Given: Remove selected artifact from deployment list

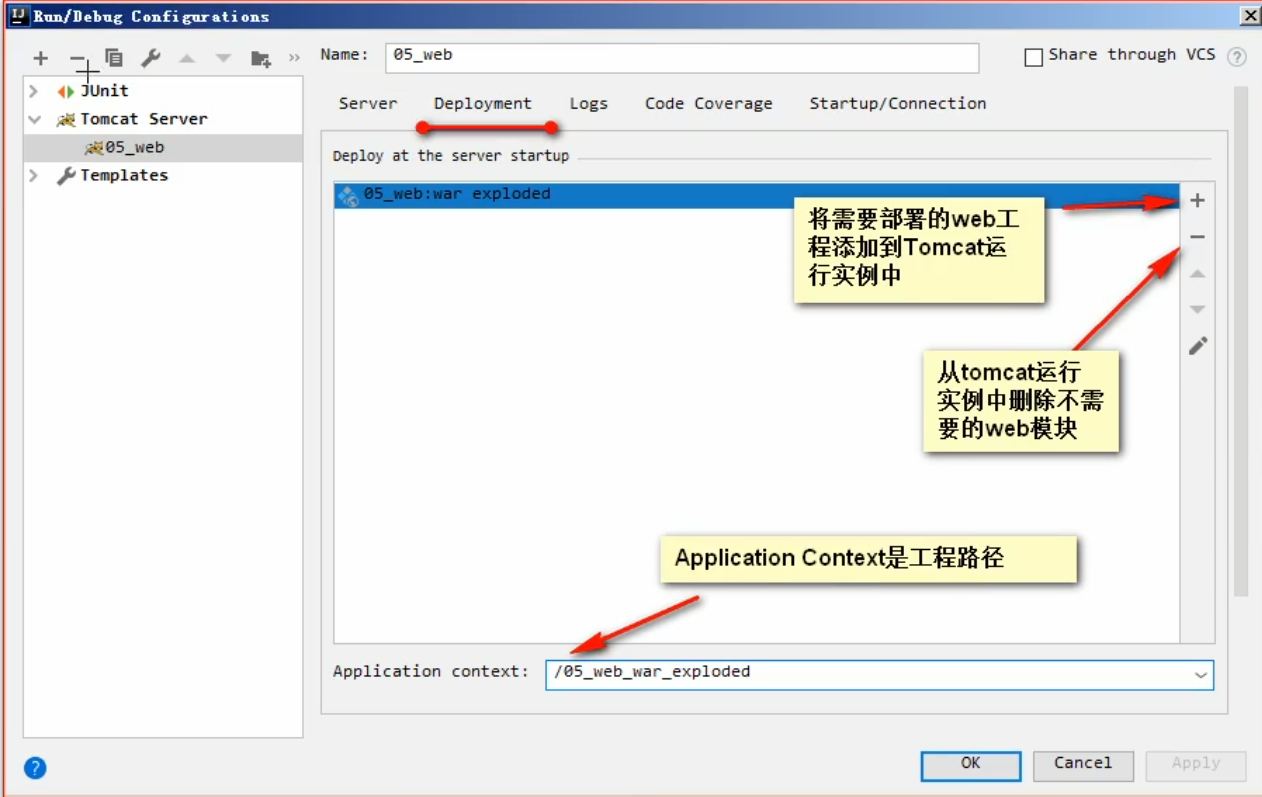Looking at the screenshot, I should 1197,237.
